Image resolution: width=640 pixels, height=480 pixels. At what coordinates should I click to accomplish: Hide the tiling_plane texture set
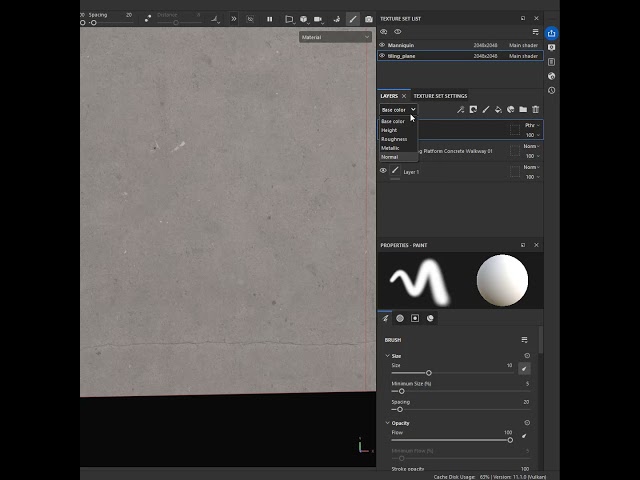point(382,56)
